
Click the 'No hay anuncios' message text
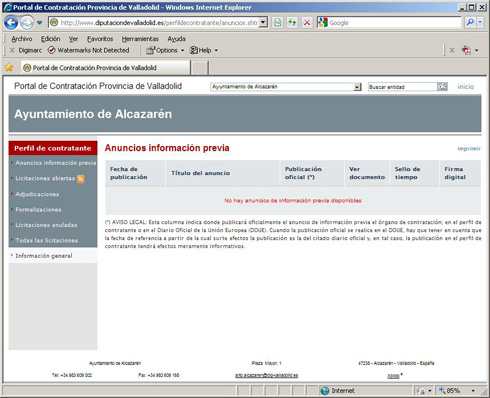tap(293, 201)
